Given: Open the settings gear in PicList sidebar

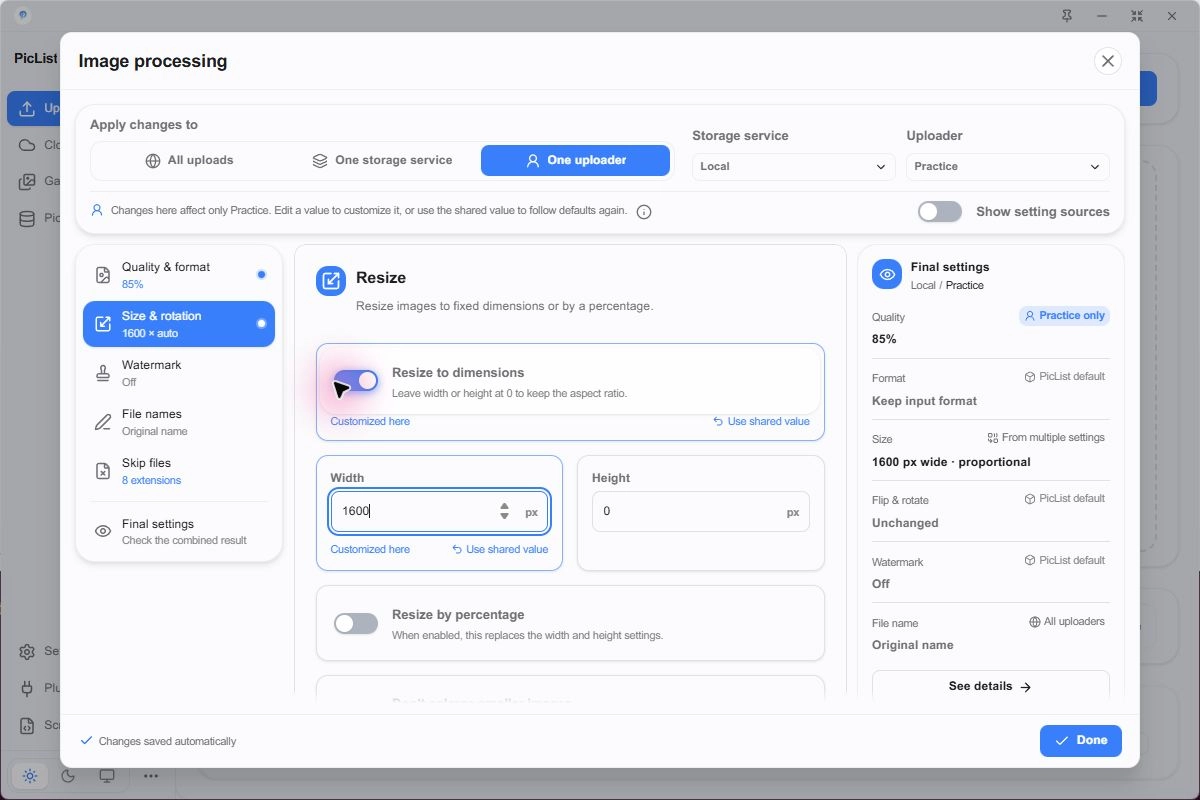Looking at the screenshot, I should click(27, 652).
